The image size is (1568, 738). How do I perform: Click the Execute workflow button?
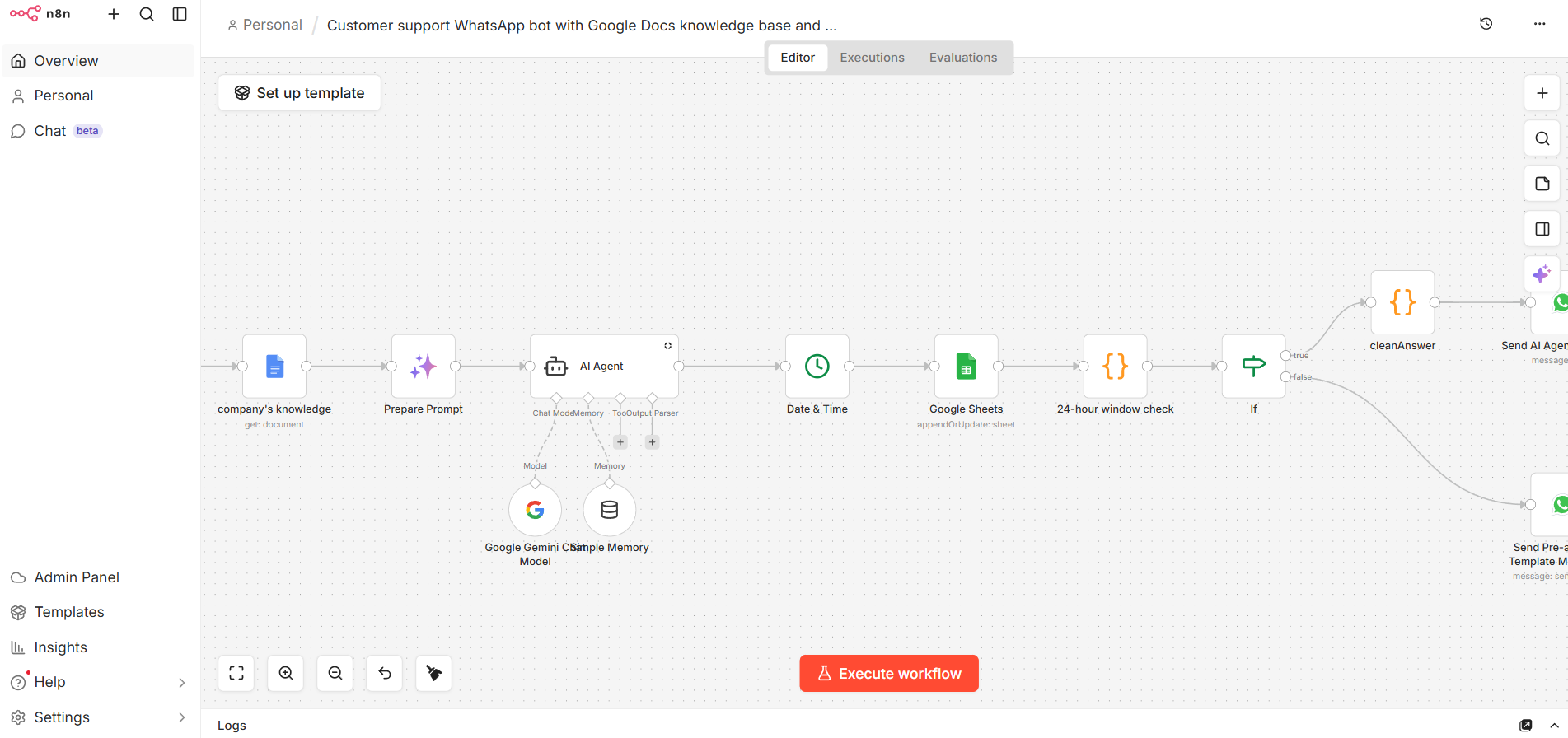click(x=889, y=673)
